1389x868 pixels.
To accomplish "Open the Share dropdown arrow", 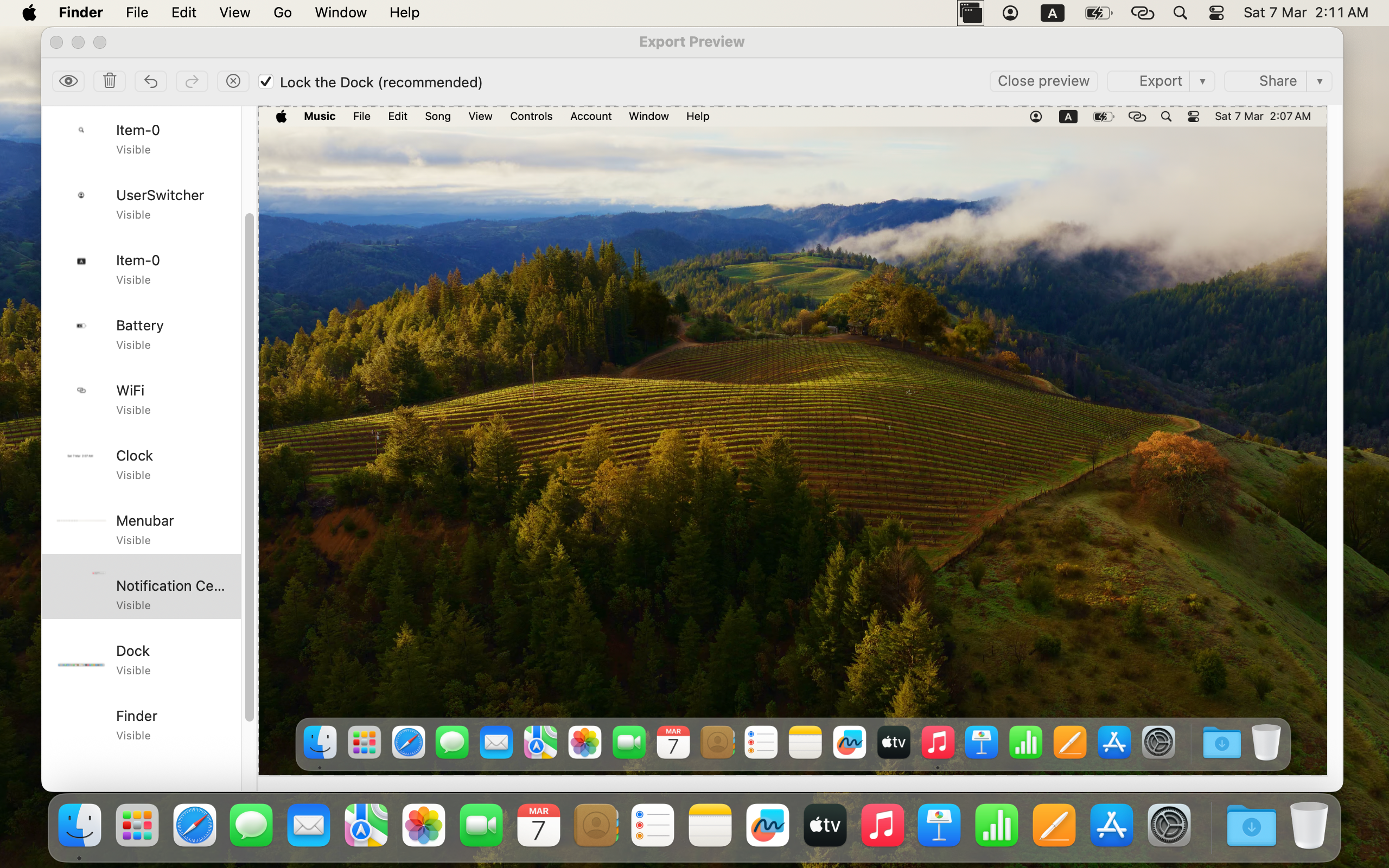I will pos(1320,81).
